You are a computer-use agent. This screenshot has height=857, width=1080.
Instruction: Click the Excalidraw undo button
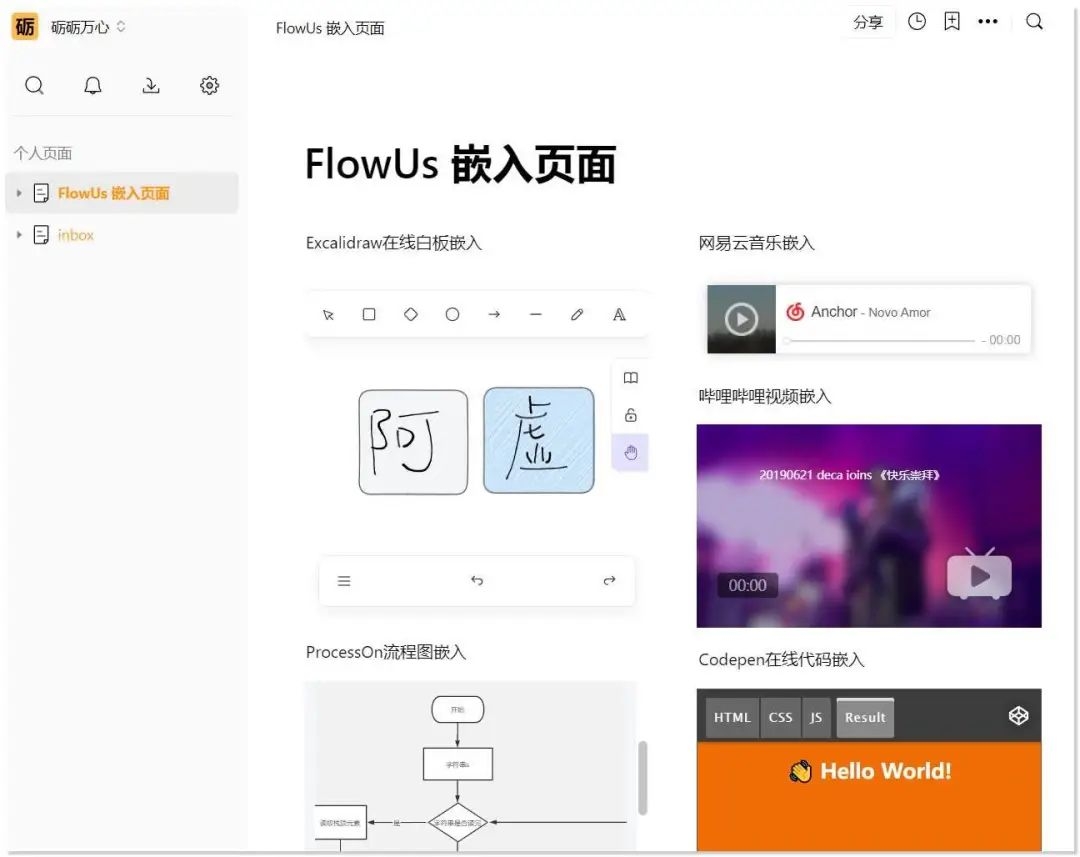477,581
